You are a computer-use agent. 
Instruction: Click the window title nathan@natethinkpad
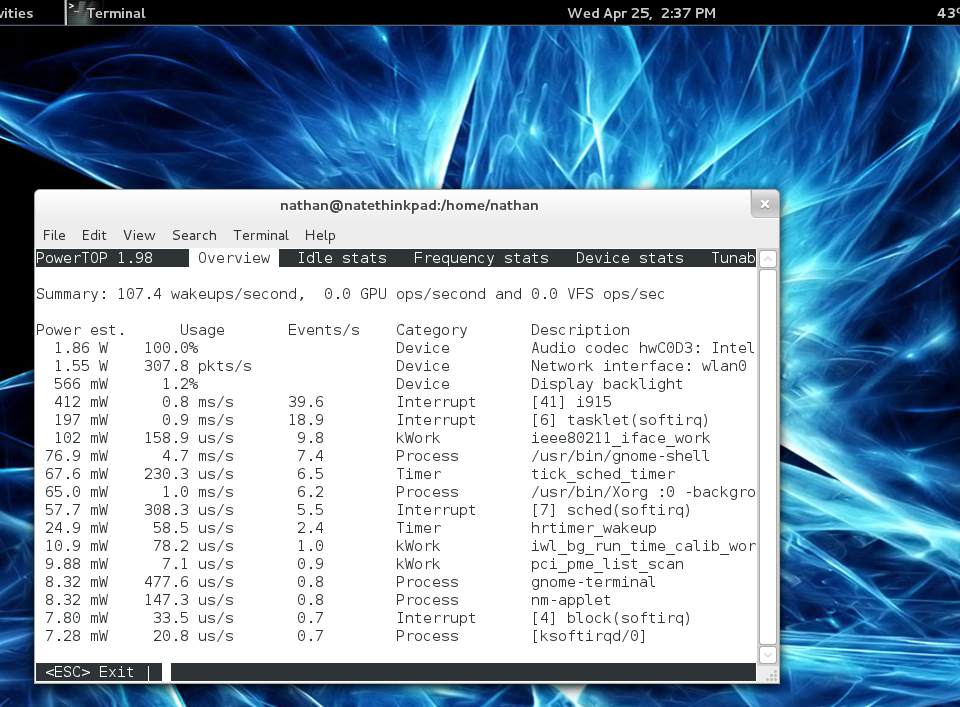coord(409,205)
